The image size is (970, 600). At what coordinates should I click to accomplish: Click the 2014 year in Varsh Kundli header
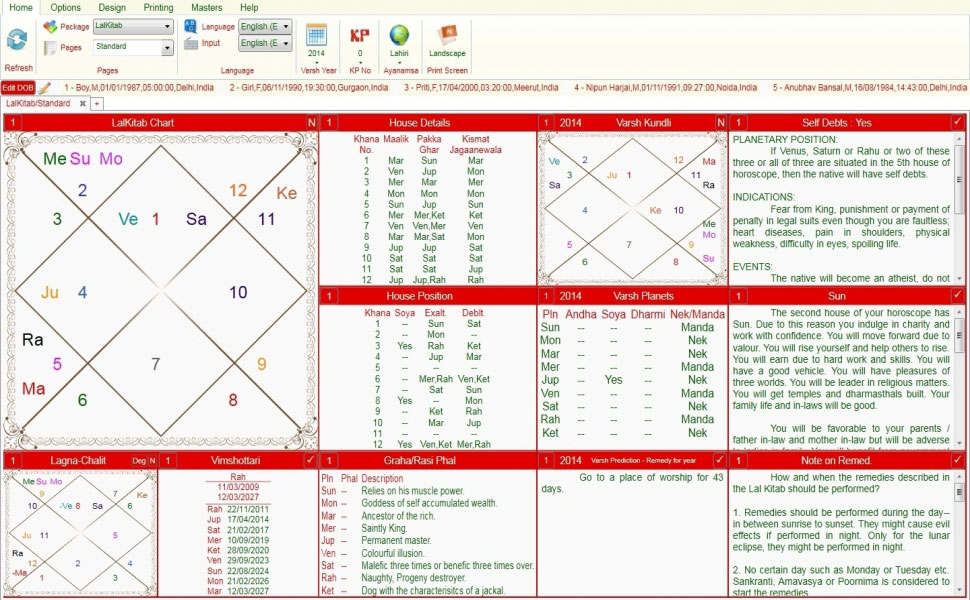tap(570, 122)
